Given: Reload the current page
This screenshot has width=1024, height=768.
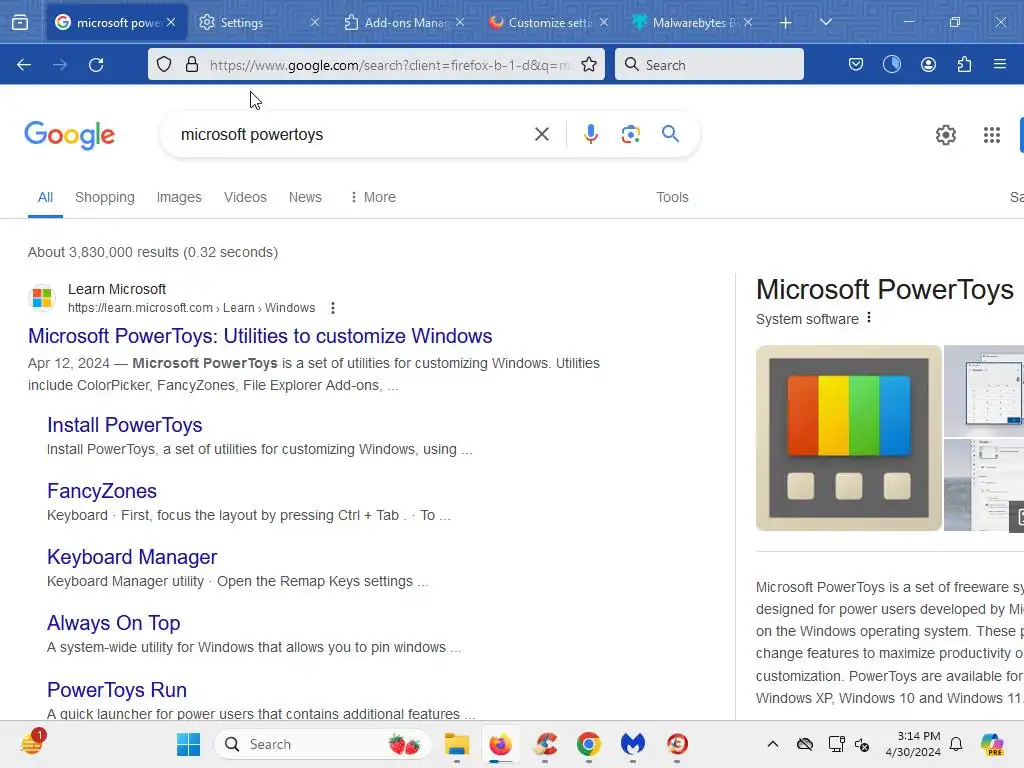Looking at the screenshot, I should (96, 65).
